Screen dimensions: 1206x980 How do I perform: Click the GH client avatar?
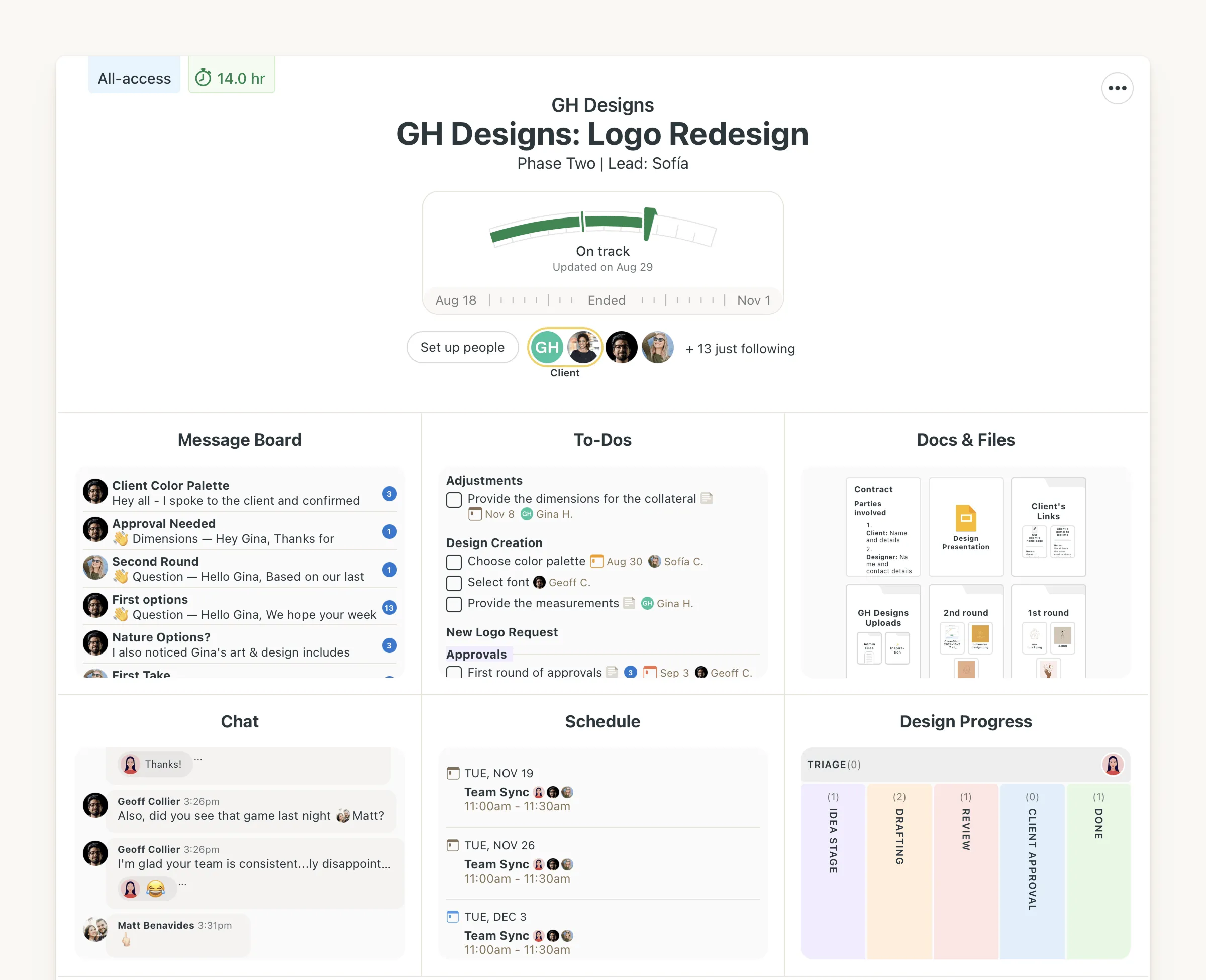(x=547, y=347)
